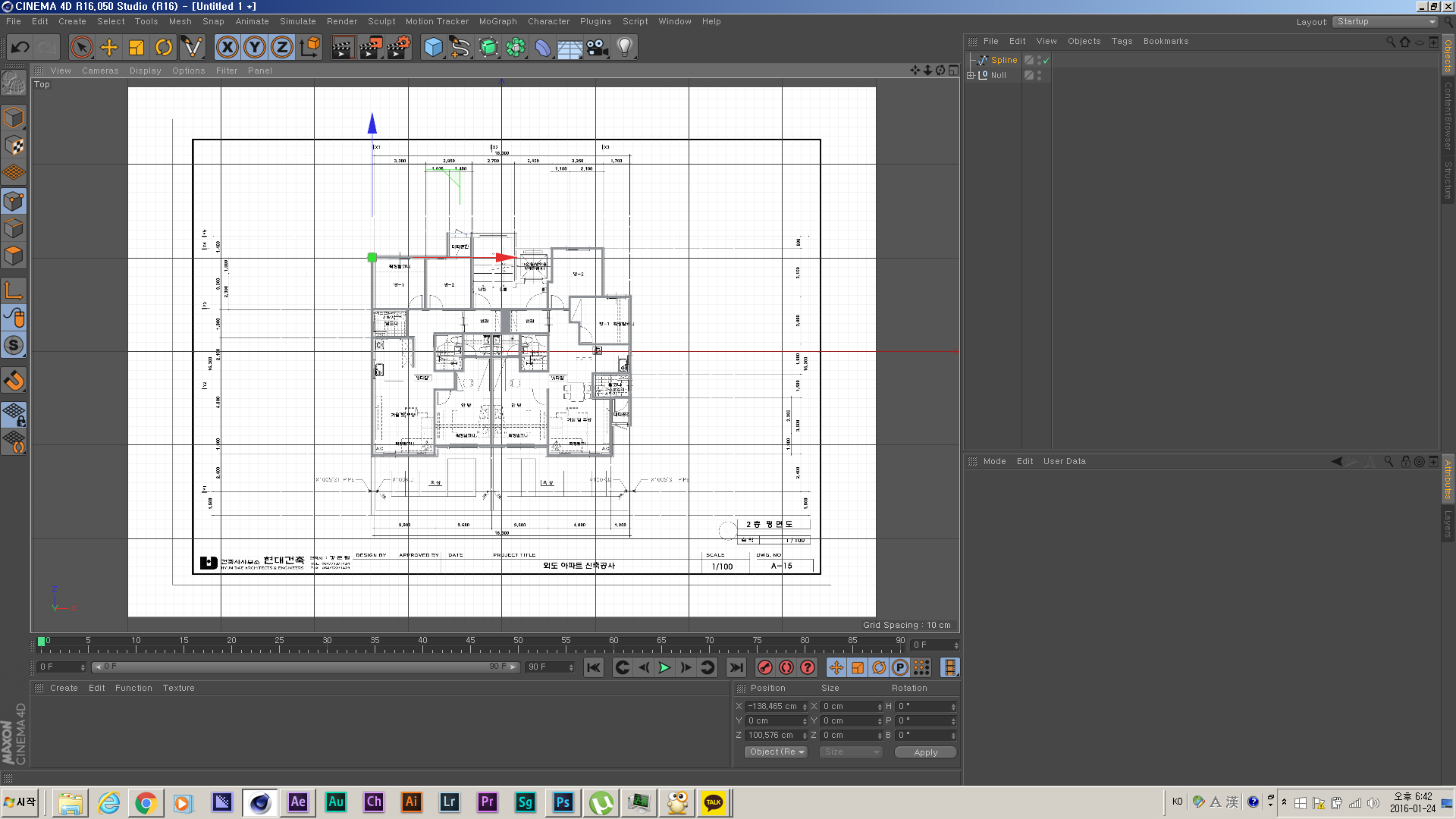This screenshot has width=1456, height=819.
Task: Add a Camera object
Action: click(598, 47)
